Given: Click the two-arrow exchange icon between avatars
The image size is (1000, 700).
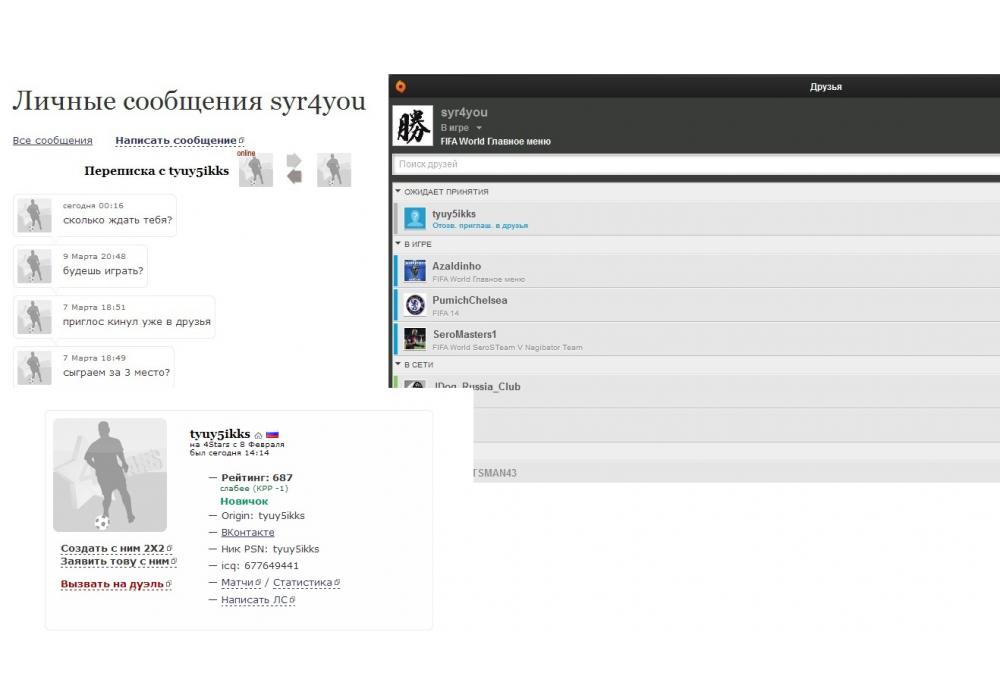Looking at the screenshot, I should 294,169.
